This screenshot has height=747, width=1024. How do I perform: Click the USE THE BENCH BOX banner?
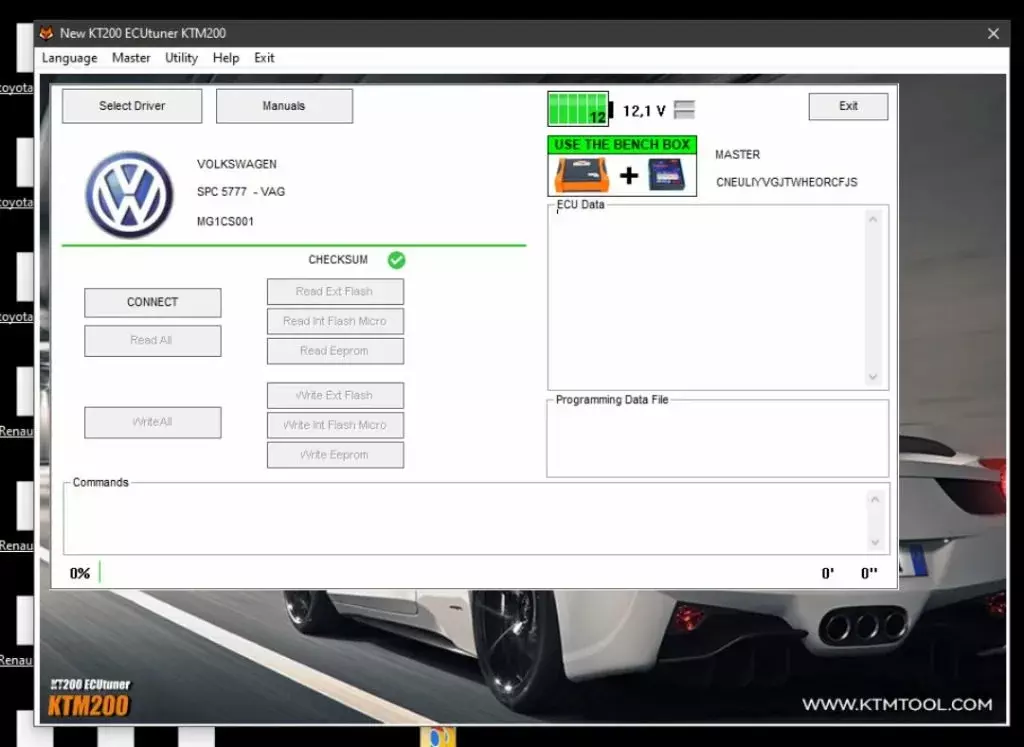tap(622, 145)
